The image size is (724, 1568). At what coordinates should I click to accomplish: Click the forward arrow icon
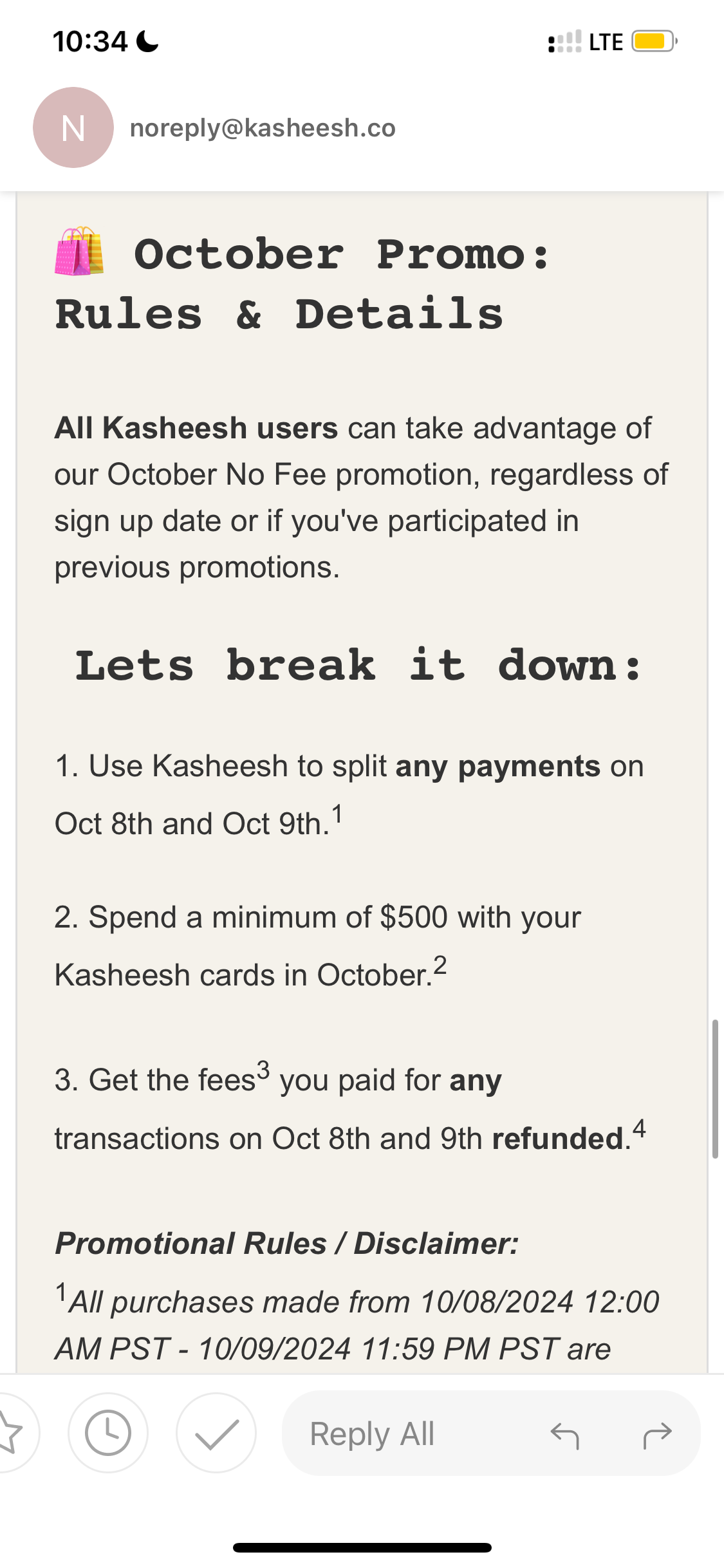coord(657,1434)
